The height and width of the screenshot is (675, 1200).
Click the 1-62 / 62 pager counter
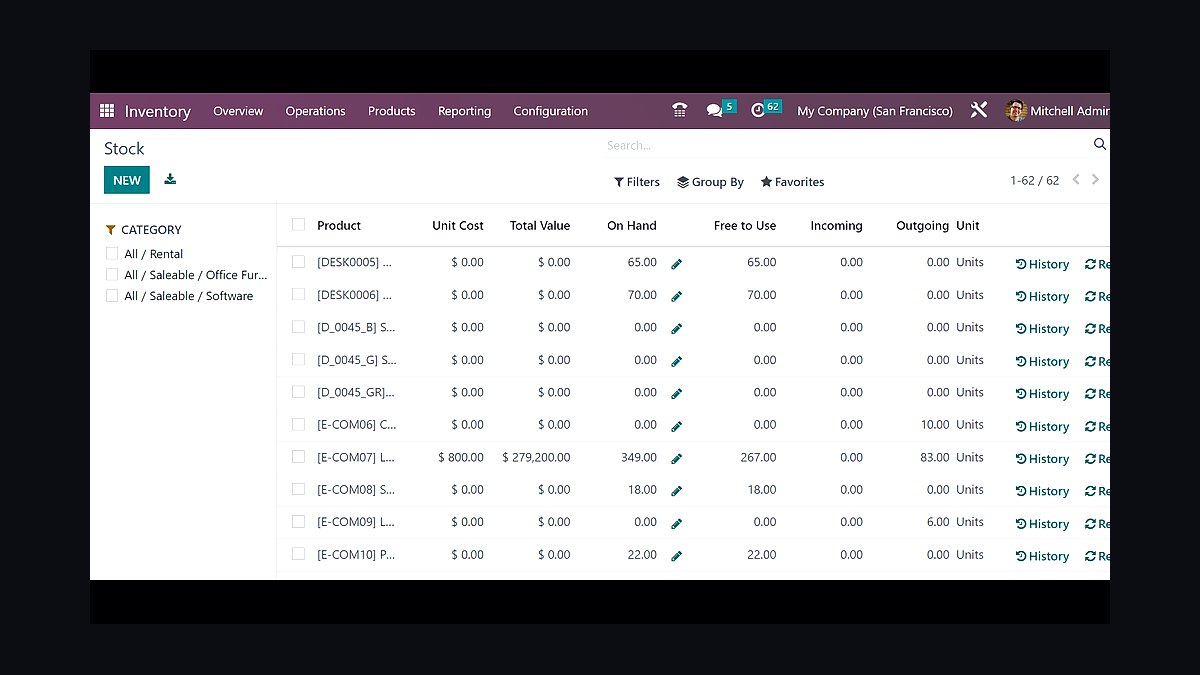coord(1034,181)
